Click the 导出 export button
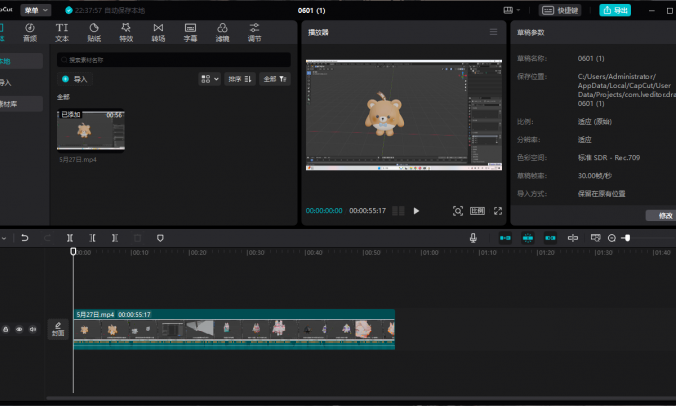 tap(615, 10)
